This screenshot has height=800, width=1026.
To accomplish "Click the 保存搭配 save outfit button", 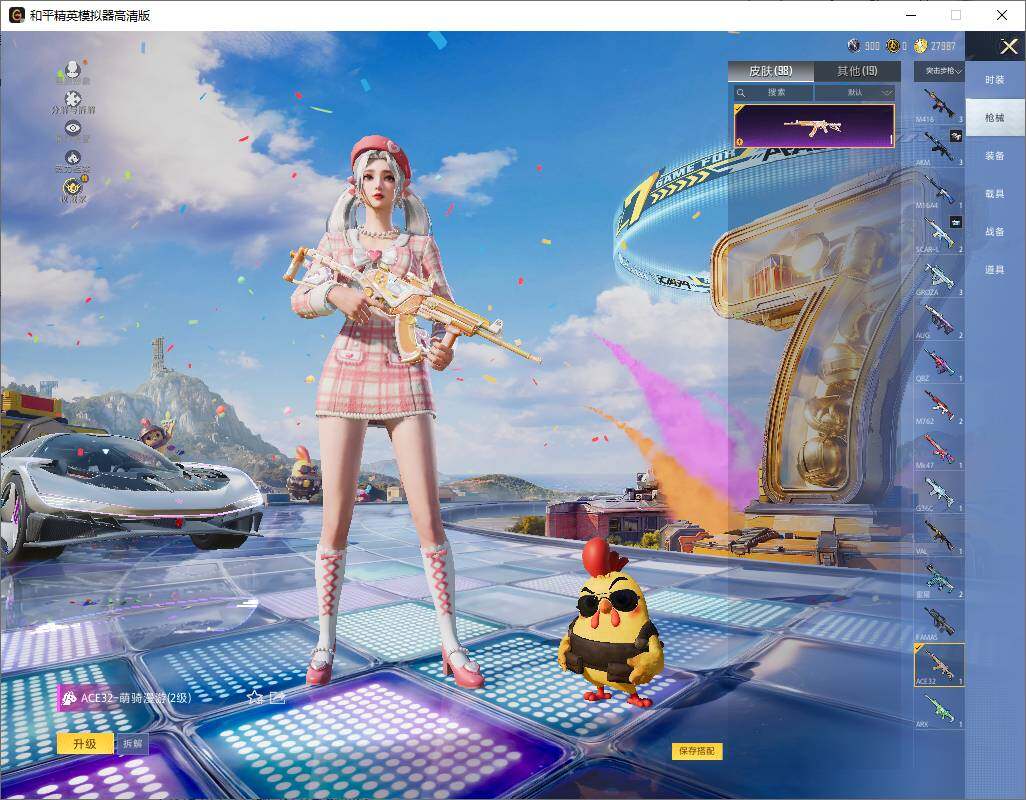I will [697, 751].
